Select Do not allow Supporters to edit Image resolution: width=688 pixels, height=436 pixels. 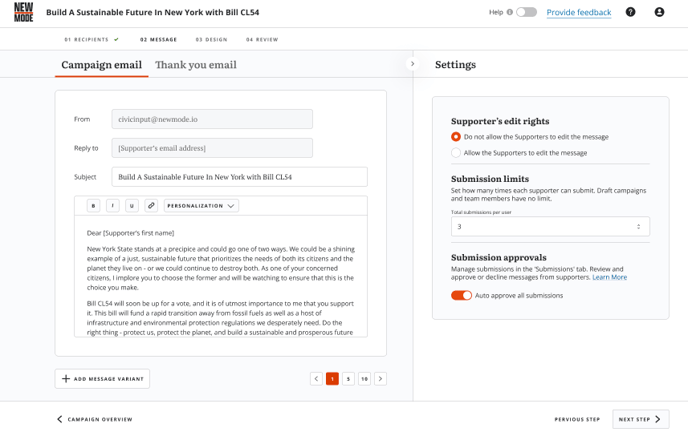click(x=456, y=137)
